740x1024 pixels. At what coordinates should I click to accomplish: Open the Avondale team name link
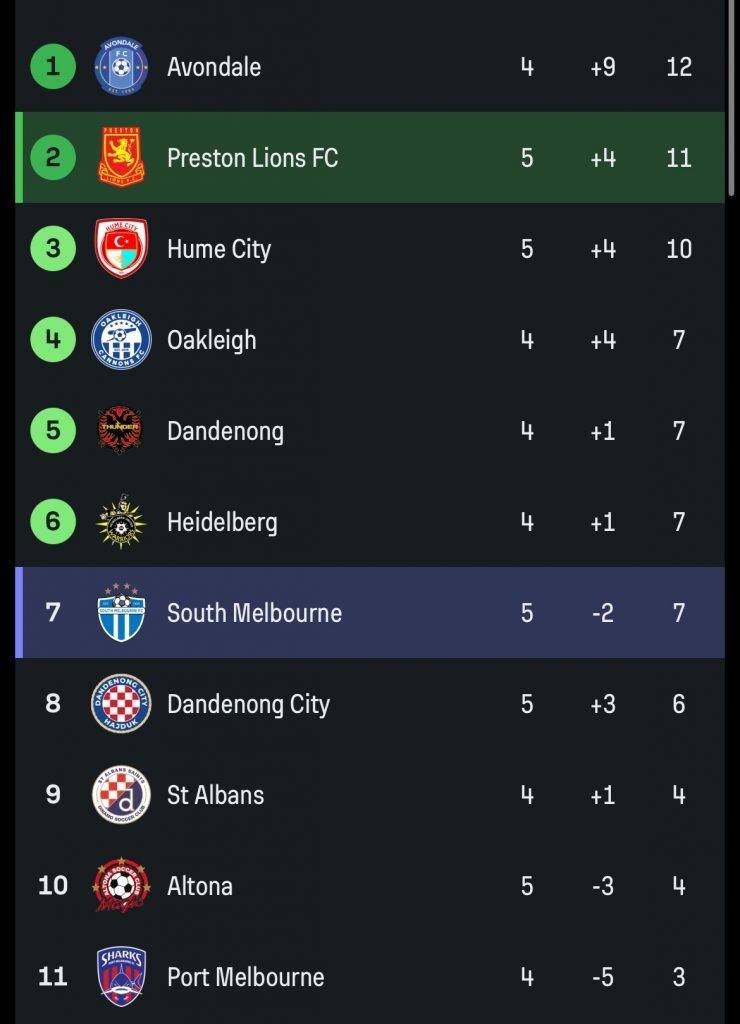[214, 67]
